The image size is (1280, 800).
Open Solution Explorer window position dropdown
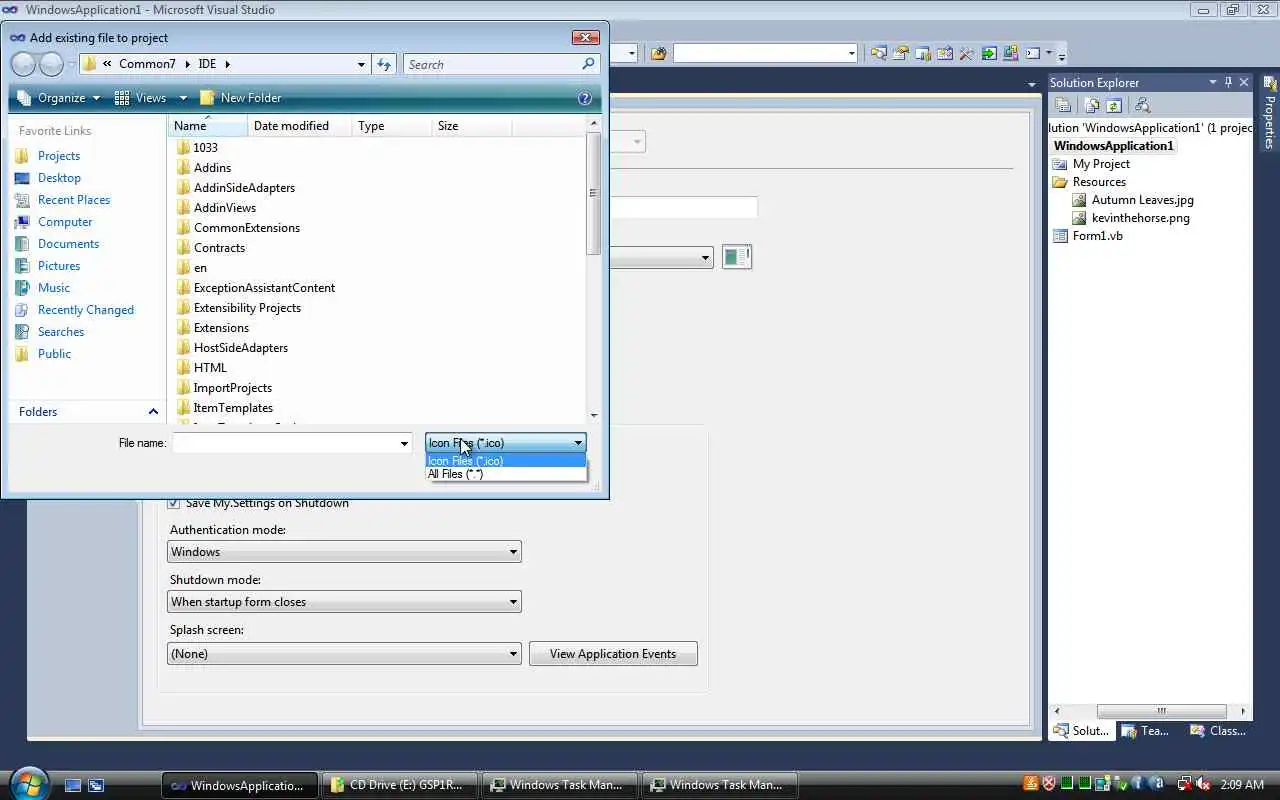coord(1213,82)
